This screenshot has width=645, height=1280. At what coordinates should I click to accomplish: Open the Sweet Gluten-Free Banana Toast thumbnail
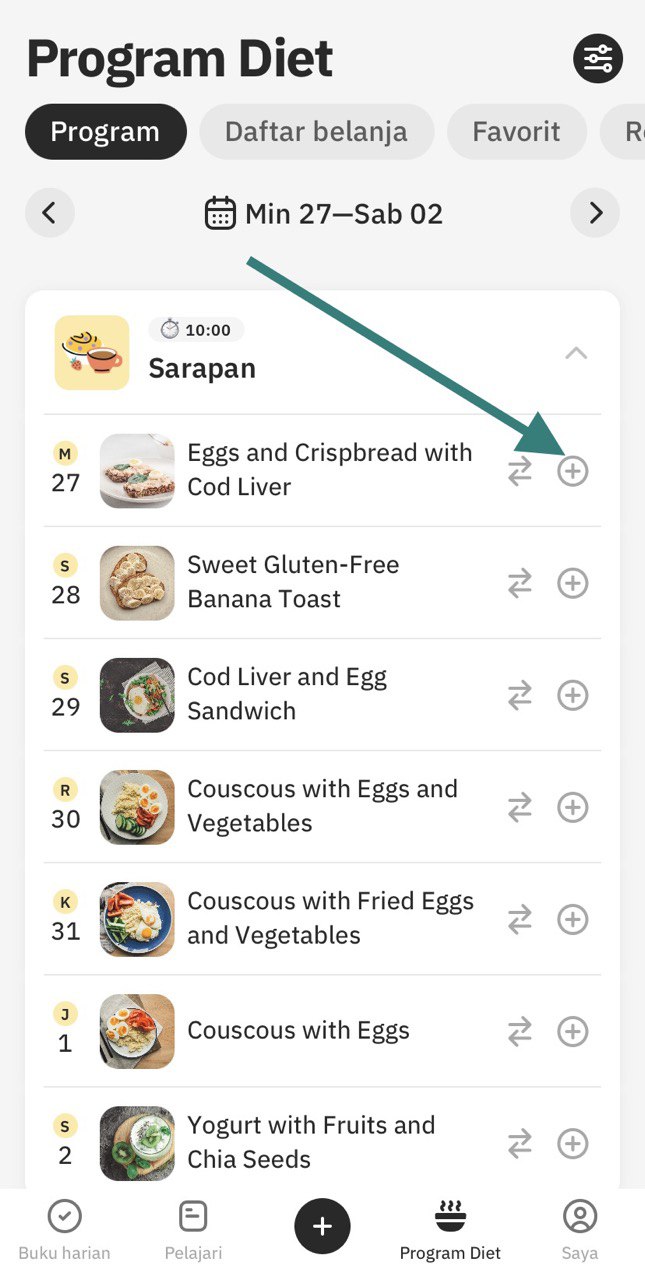137,583
